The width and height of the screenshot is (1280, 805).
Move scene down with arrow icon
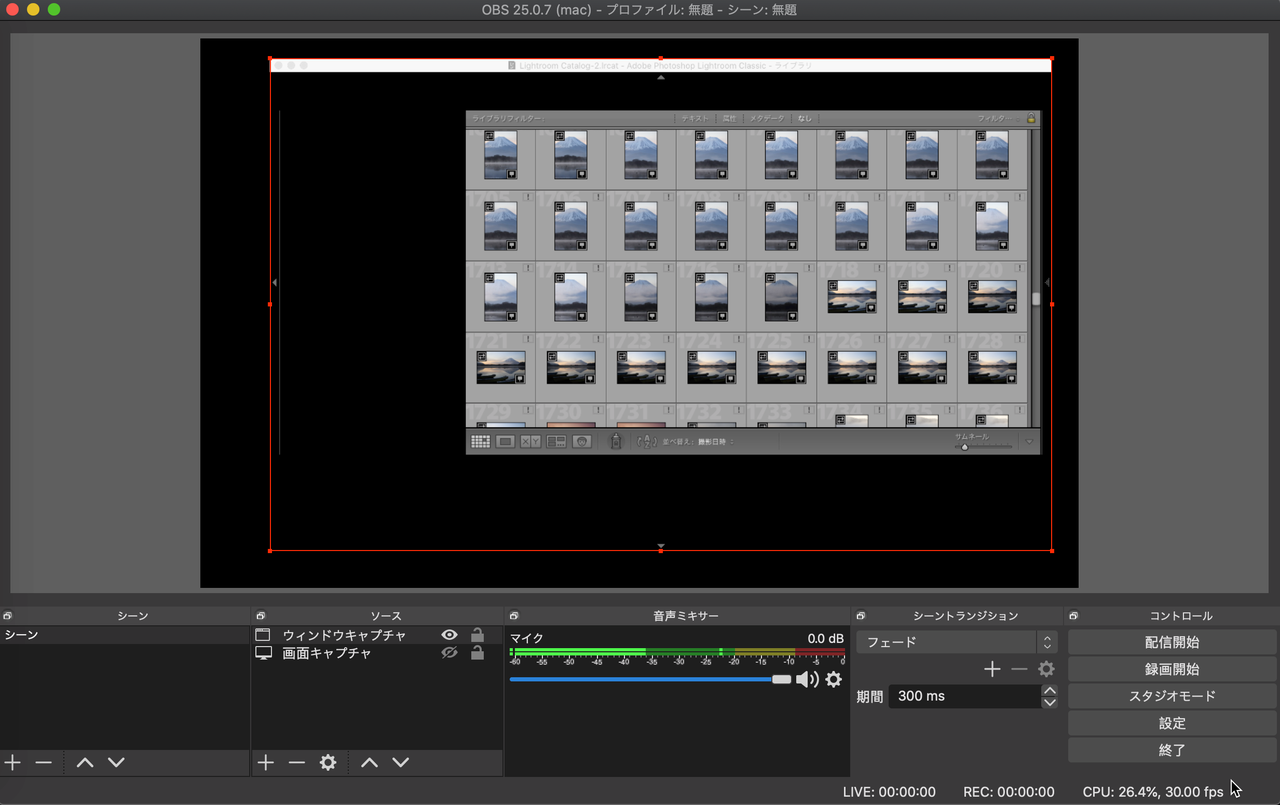coord(116,762)
